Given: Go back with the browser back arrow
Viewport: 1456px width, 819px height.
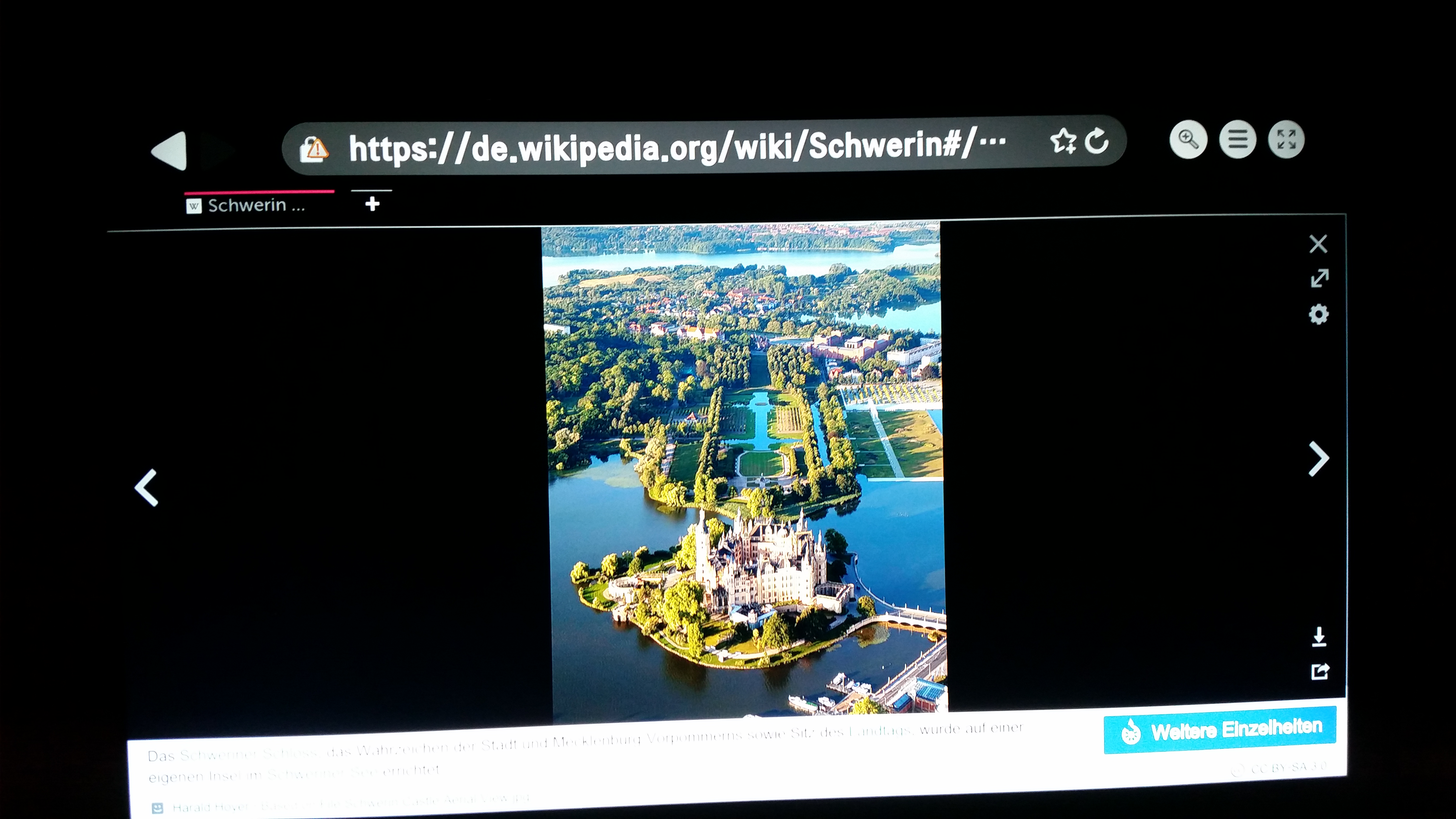Looking at the screenshot, I should click(170, 151).
